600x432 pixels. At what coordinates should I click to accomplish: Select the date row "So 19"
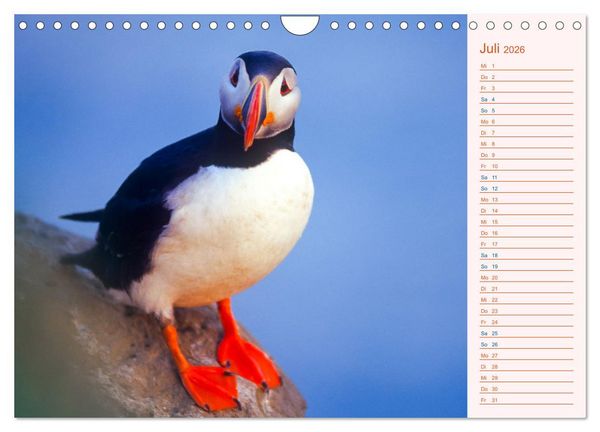[x=527, y=266]
